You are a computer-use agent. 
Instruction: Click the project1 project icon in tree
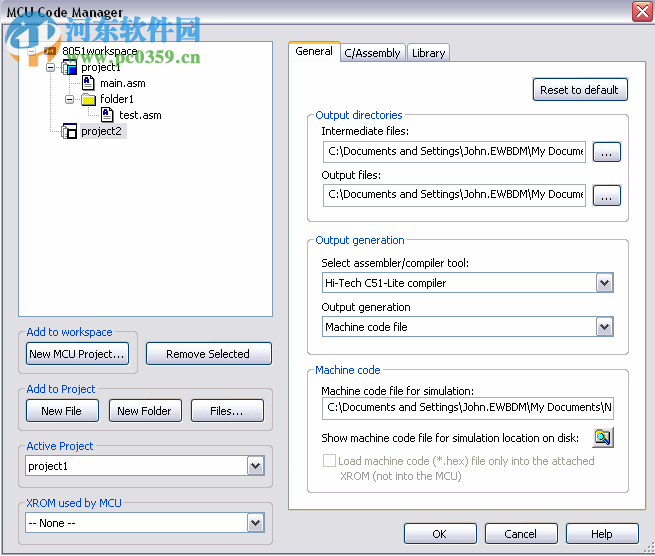69,67
